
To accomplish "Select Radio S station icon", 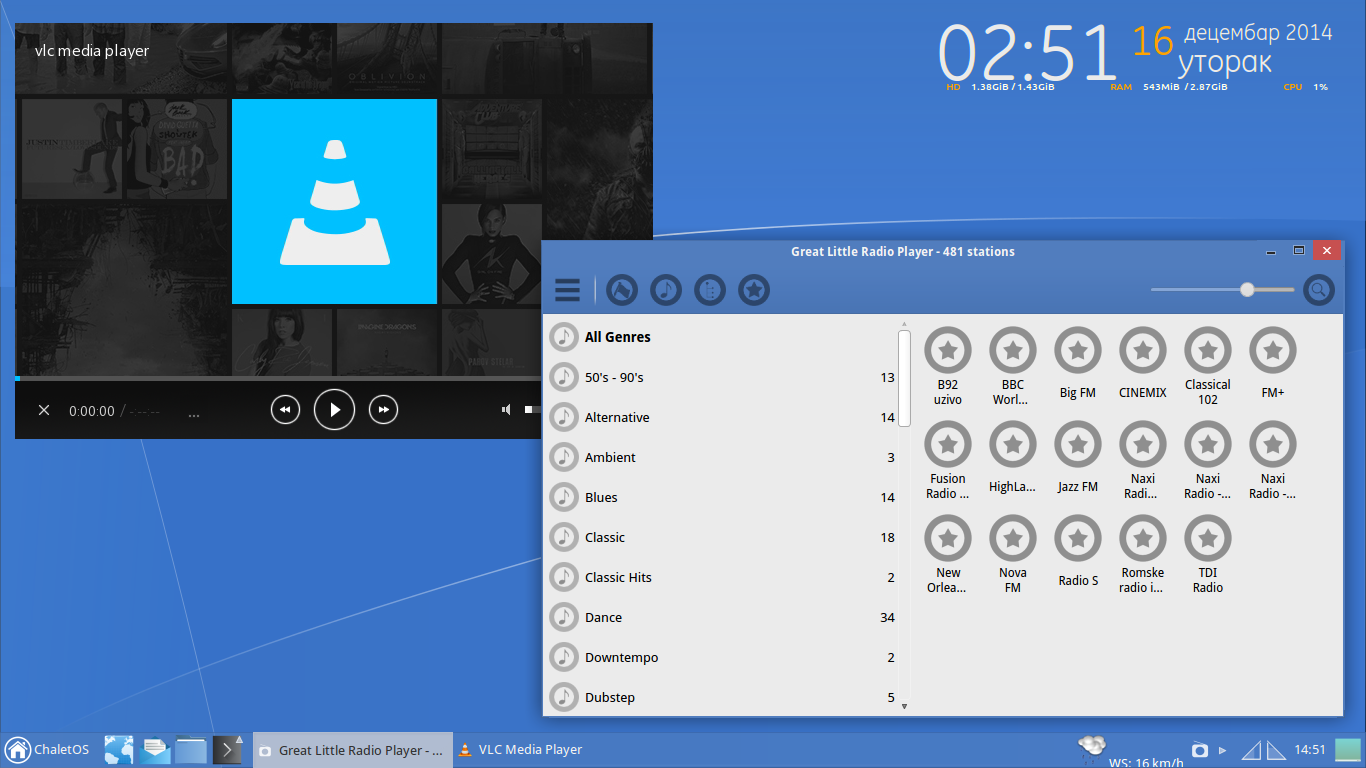I will 1078,538.
